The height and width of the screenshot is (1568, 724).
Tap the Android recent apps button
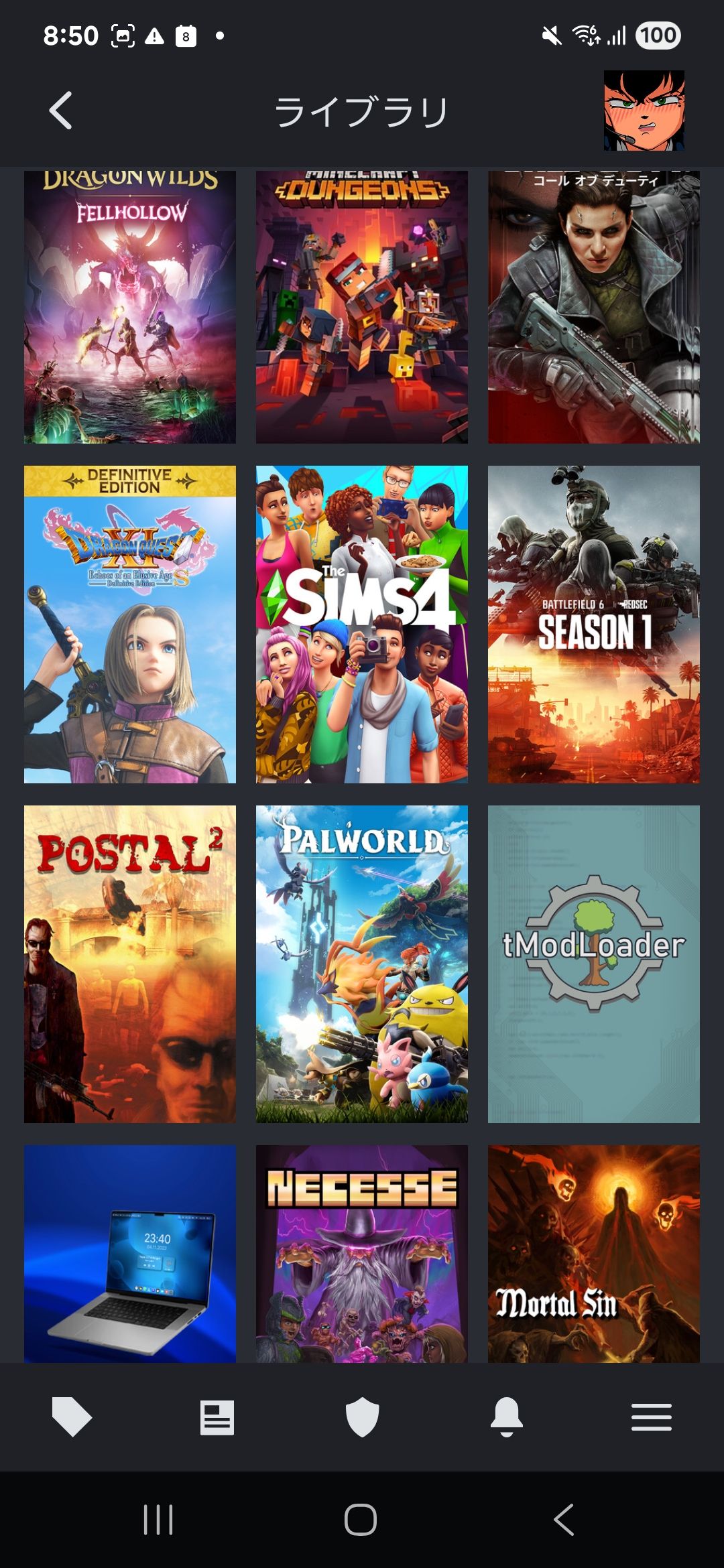point(158,1519)
